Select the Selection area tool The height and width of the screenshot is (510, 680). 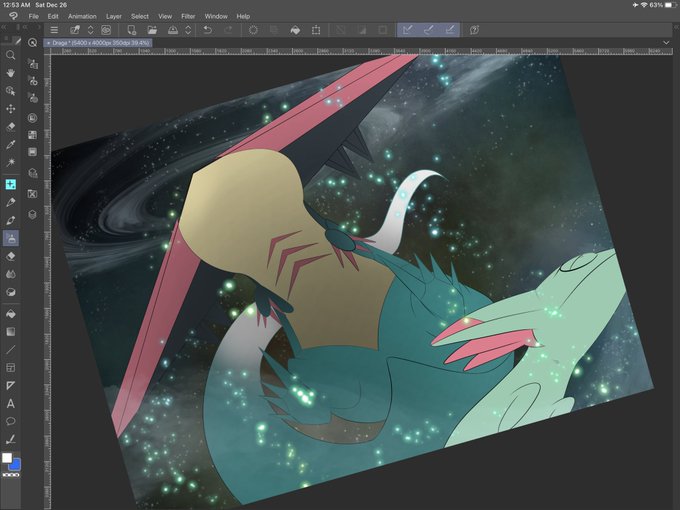tap(10, 127)
